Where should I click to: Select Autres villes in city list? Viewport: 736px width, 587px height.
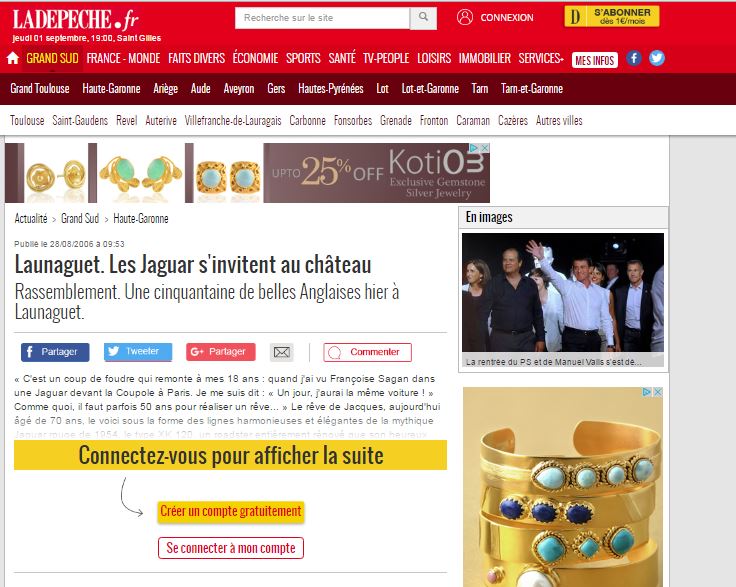point(559,121)
